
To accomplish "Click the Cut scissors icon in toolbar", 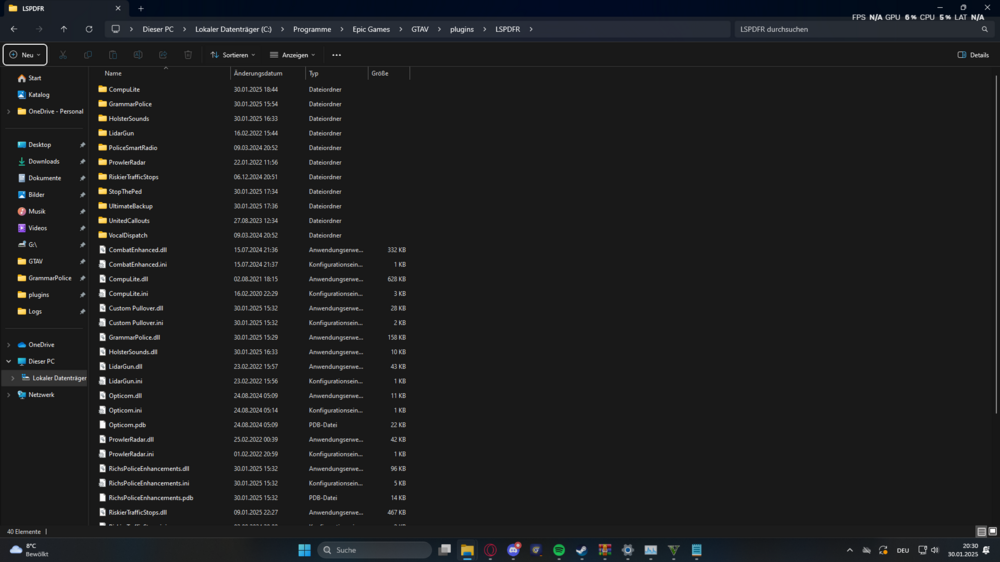I will tap(62, 55).
